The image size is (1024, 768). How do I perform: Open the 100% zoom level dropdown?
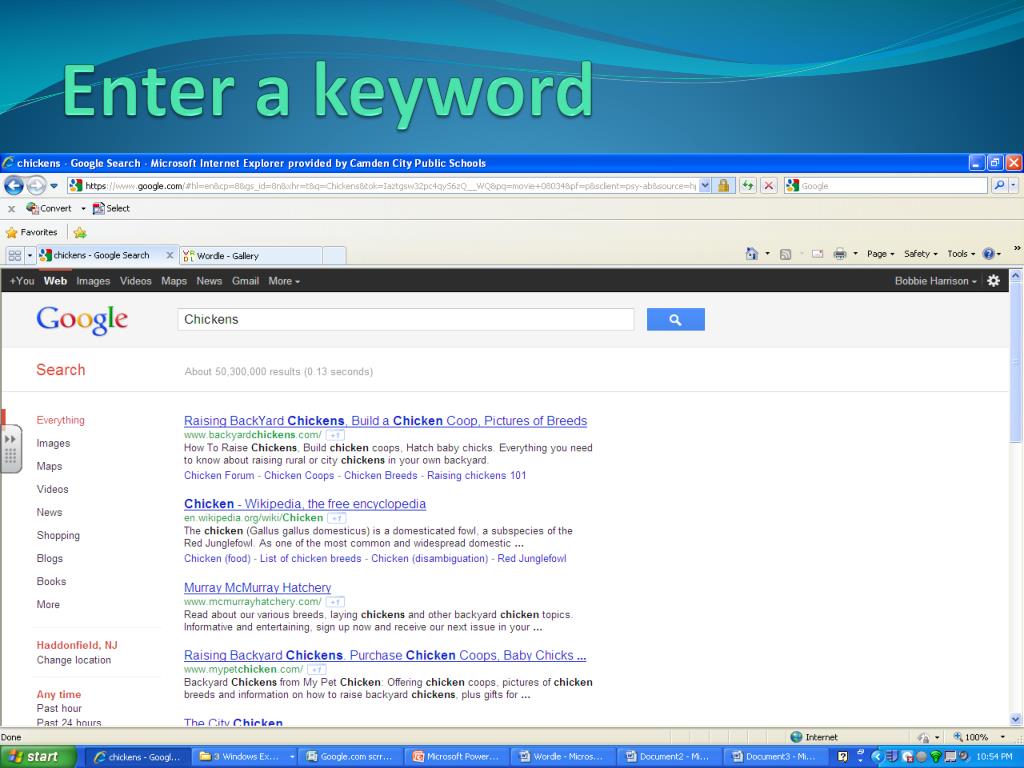(1002, 737)
